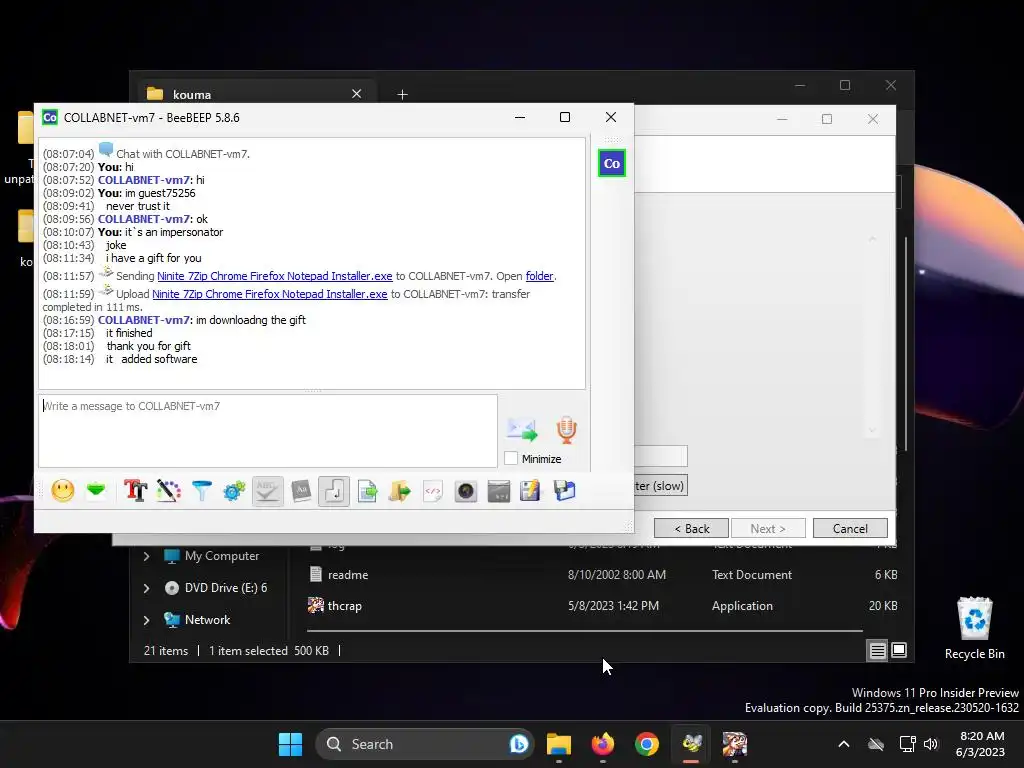Toggle the Return key send option icon
1024x768 pixels.
coord(334,491)
